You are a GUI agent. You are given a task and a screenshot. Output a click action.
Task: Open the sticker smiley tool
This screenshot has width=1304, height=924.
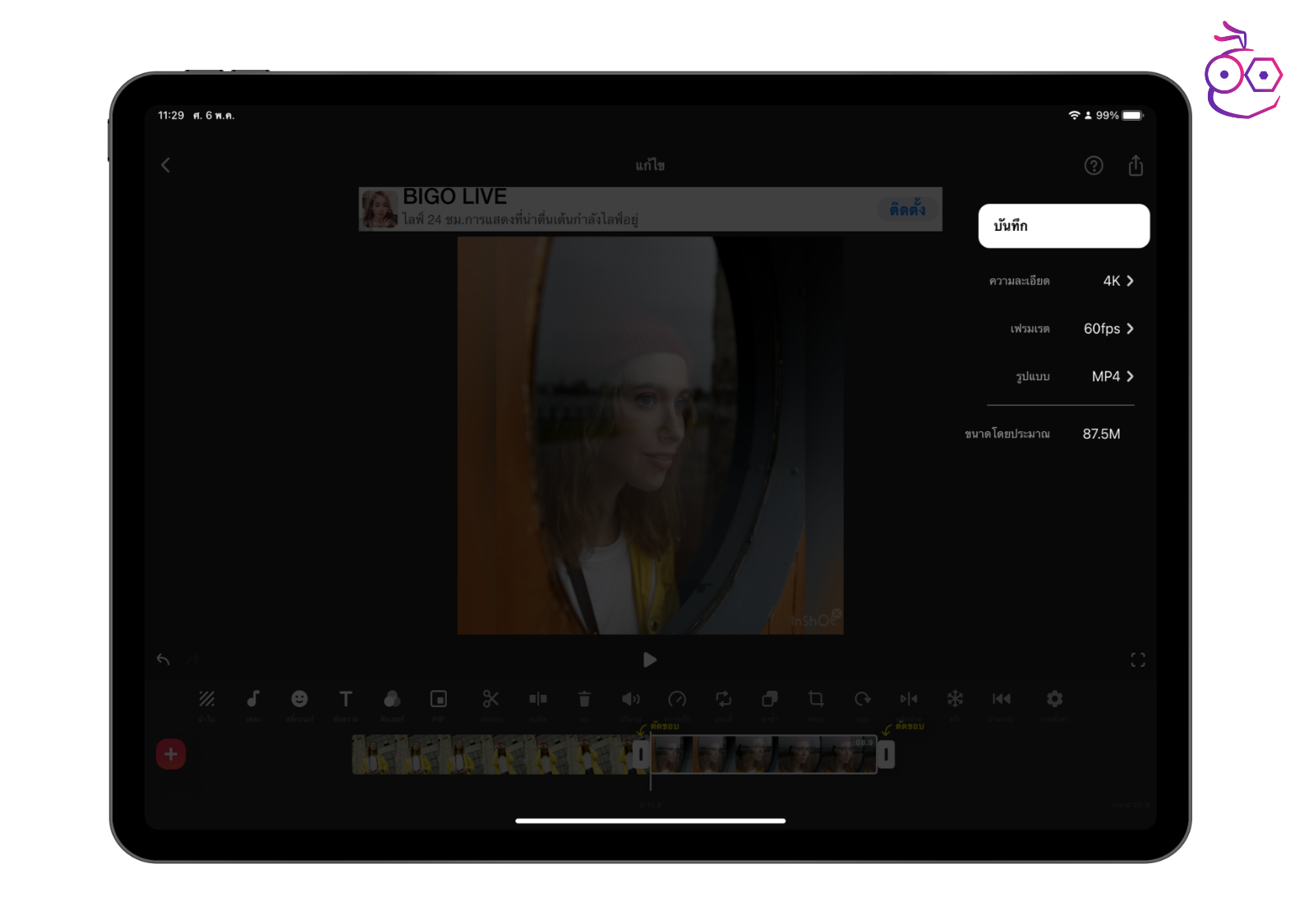(x=299, y=699)
